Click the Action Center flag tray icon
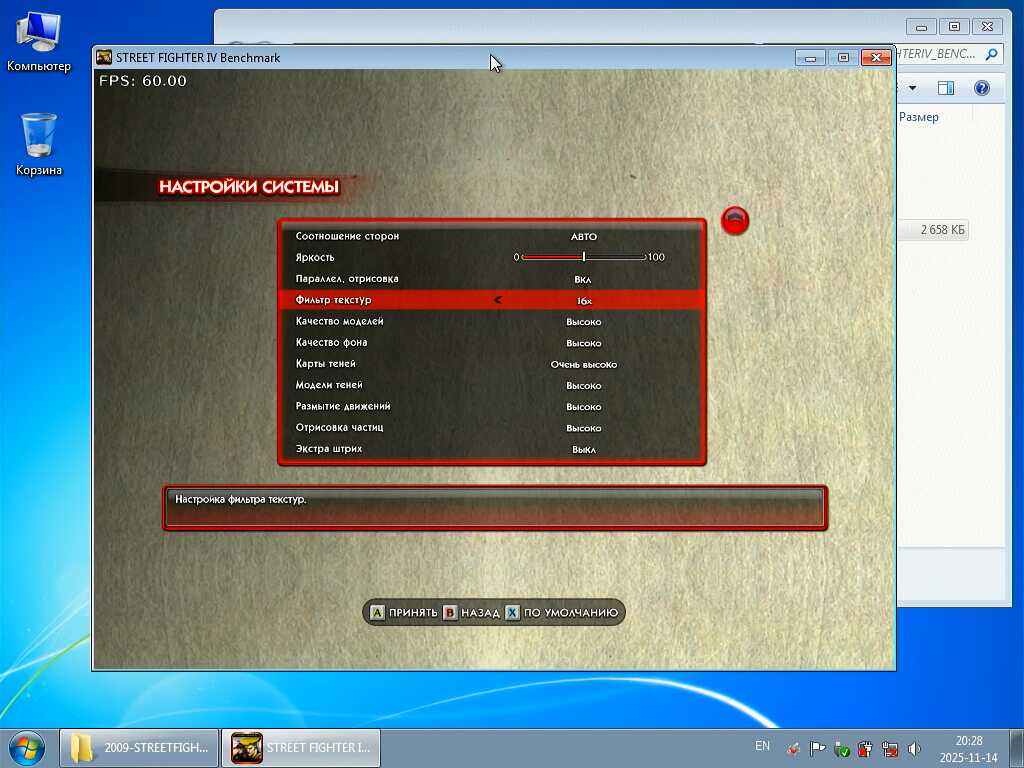The height and width of the screenshot is (768, 1024). pyautogui.click(x=817, y=749)
